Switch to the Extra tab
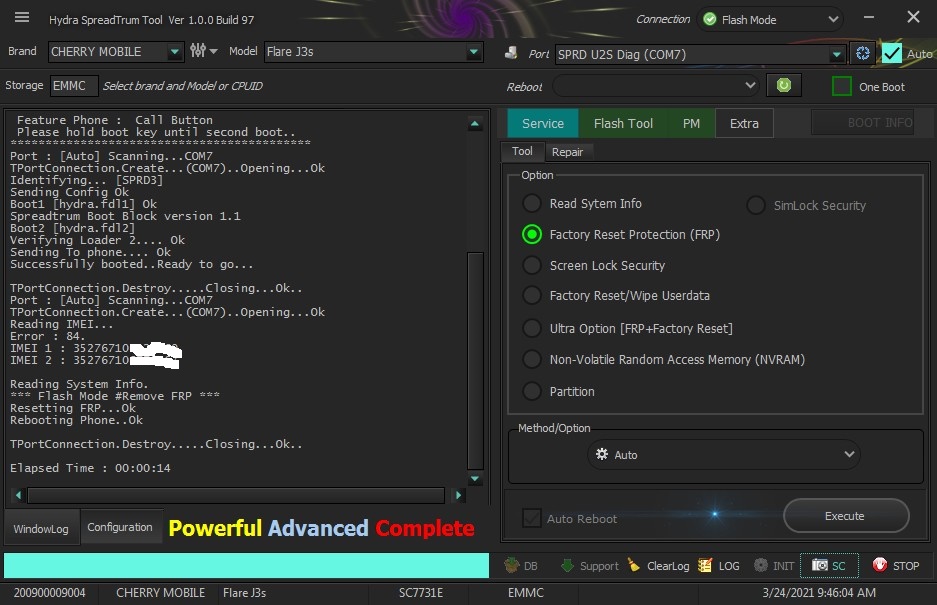Image resolution: width=937 pixels, height=605 pixels. click(744, 123)
